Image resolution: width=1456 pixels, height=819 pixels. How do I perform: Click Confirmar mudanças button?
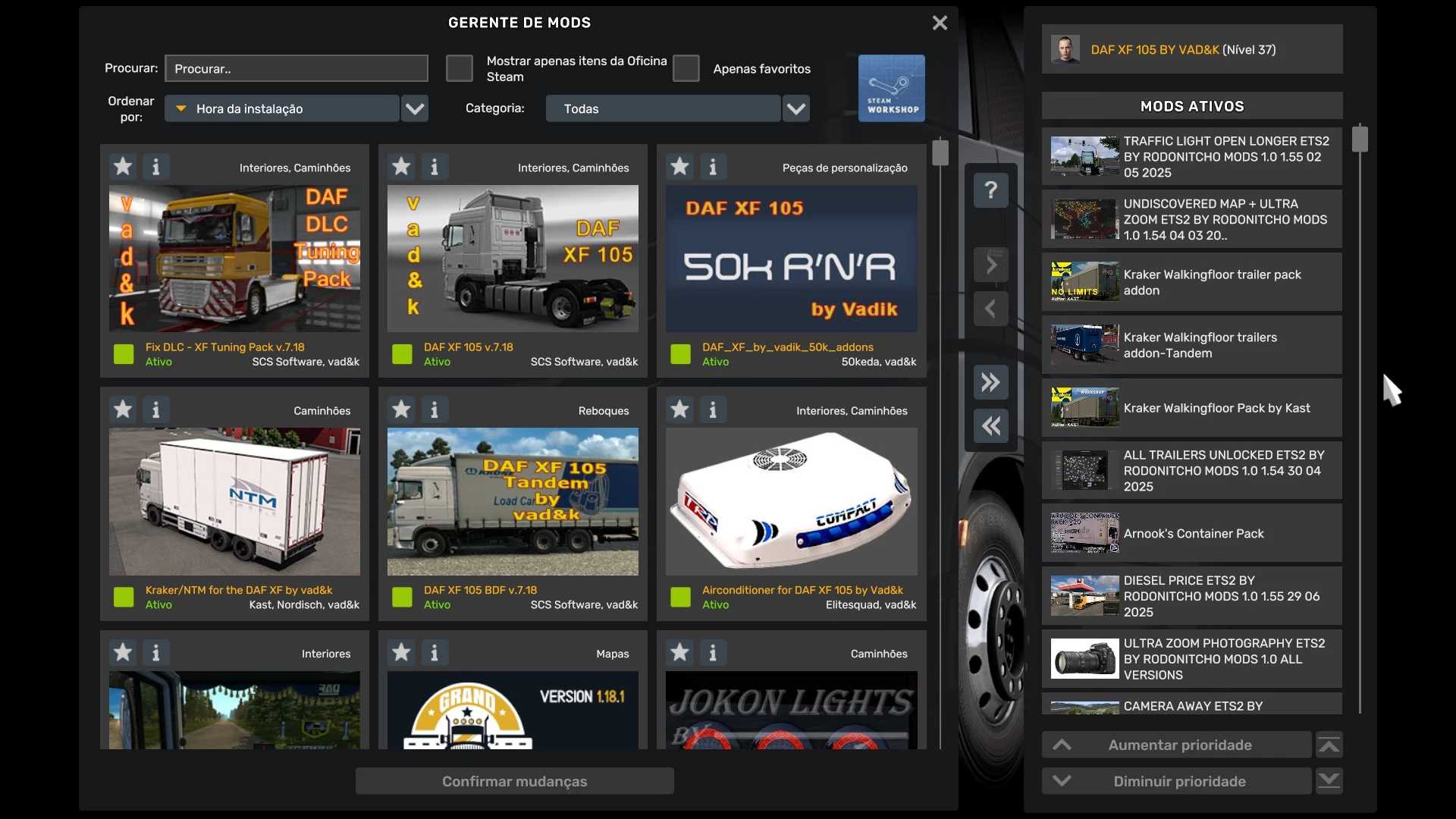tap(514, 781)
